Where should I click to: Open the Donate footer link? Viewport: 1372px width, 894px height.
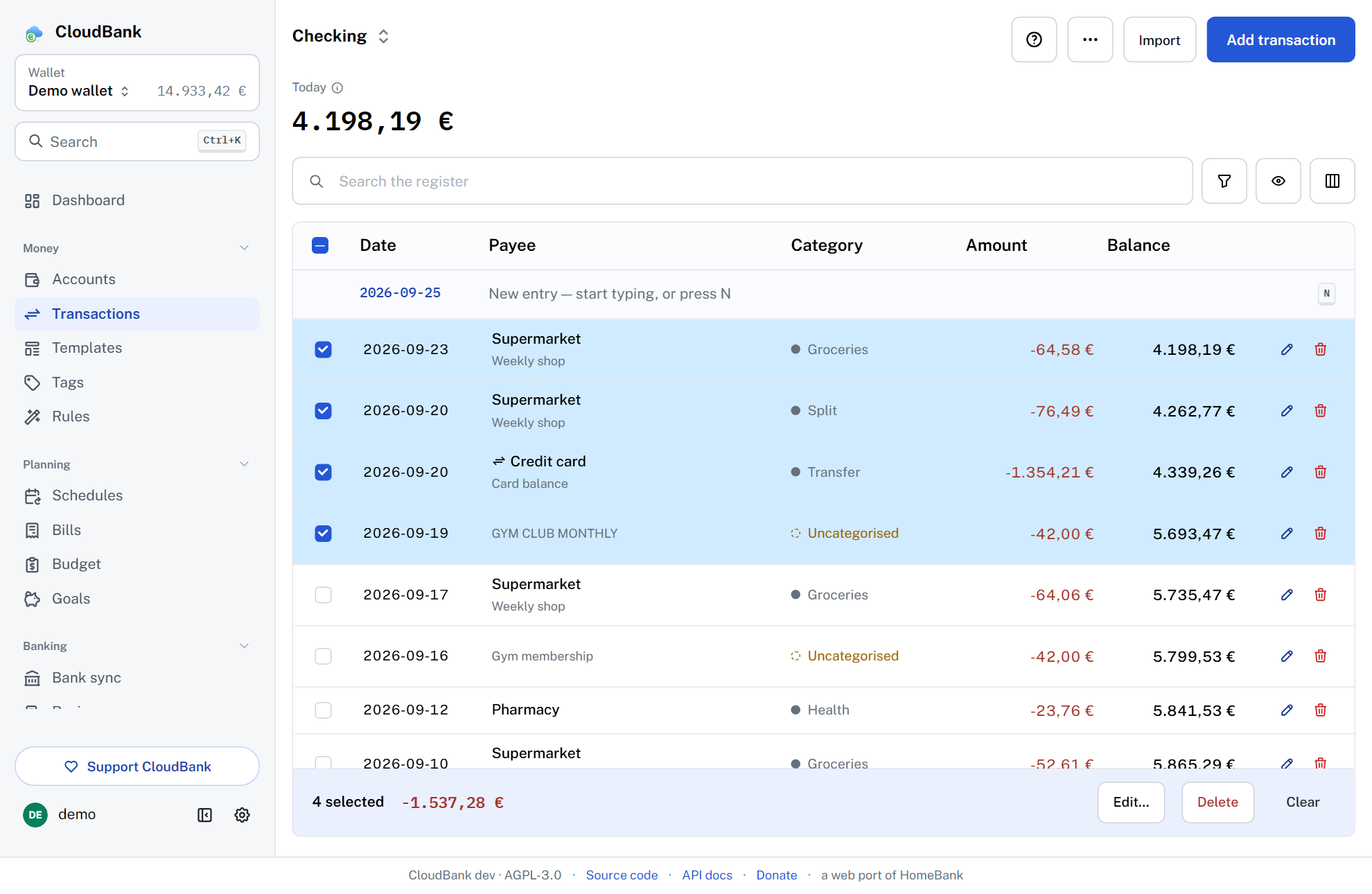[776, 875]
